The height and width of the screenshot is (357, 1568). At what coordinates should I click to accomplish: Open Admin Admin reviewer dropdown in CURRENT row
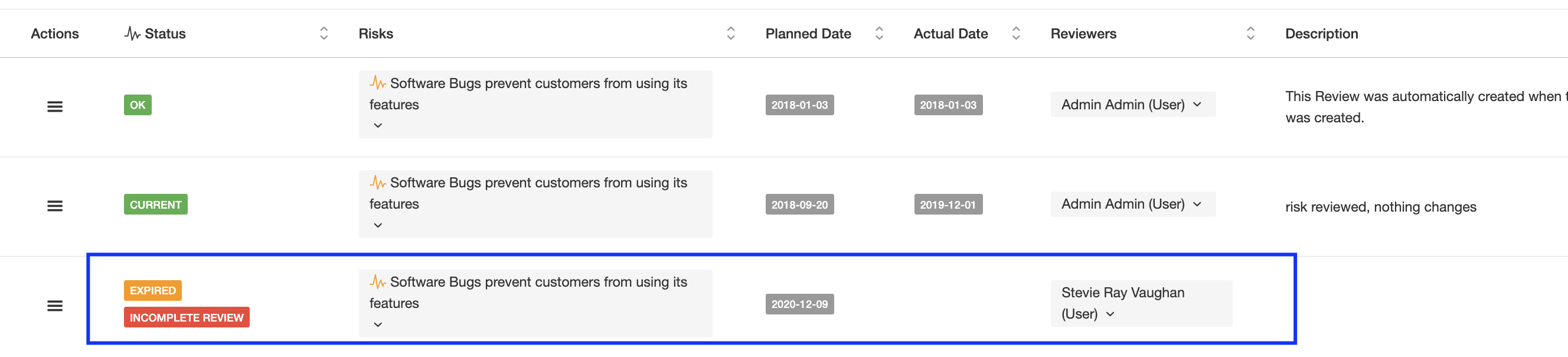pos(1197,204)
